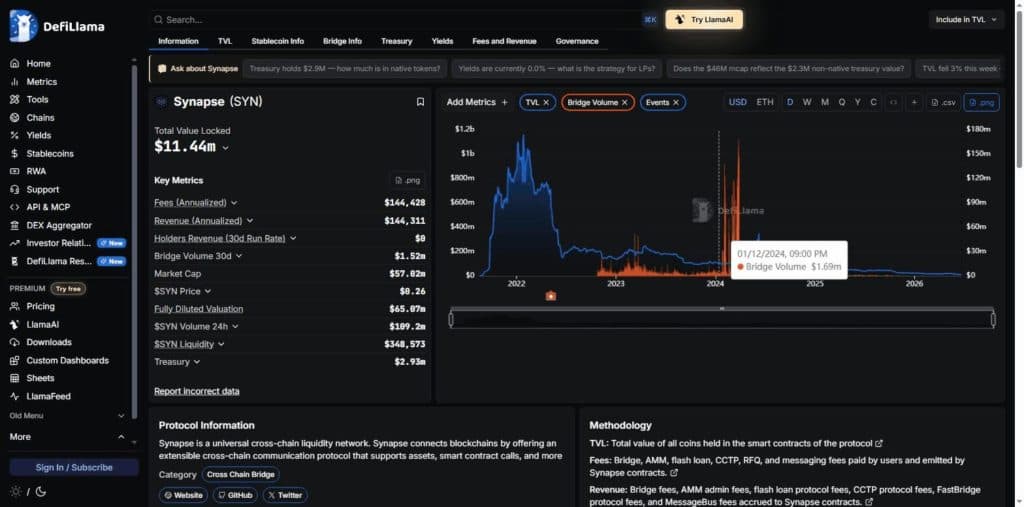This screenshot has height=507, width=1024.
Task: Click the Try LlamaAI button
Action: coord(704,20)
